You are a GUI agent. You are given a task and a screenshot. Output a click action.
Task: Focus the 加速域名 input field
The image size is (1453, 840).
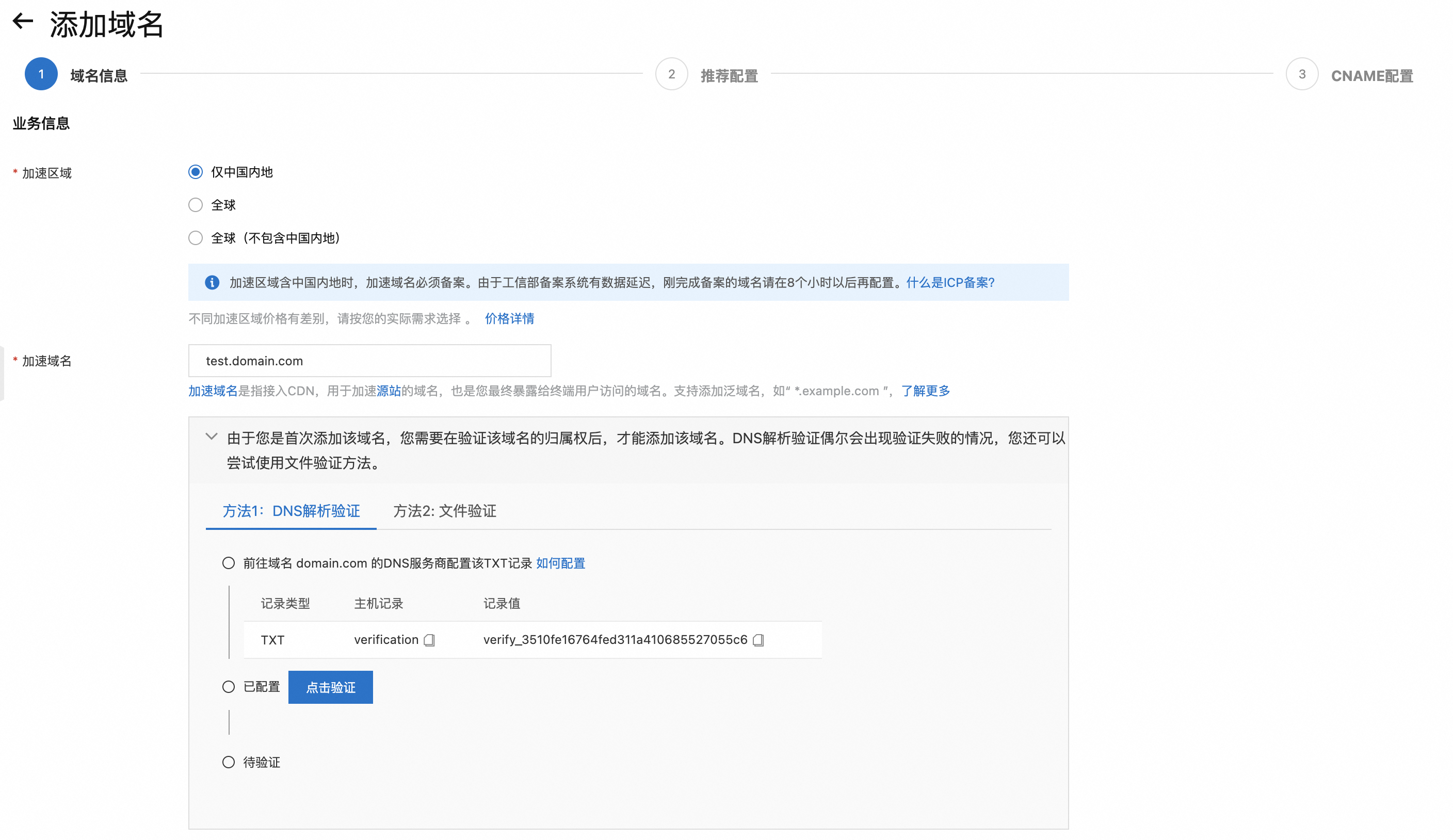(369, 361)
